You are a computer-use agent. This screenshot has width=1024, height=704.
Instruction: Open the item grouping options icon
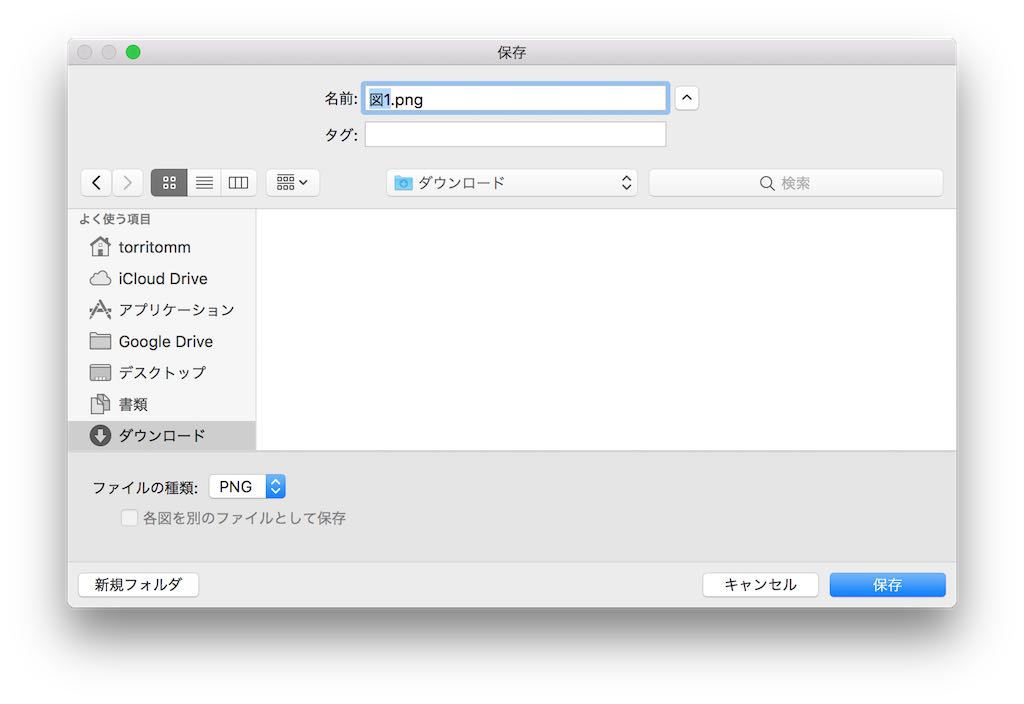291,182
